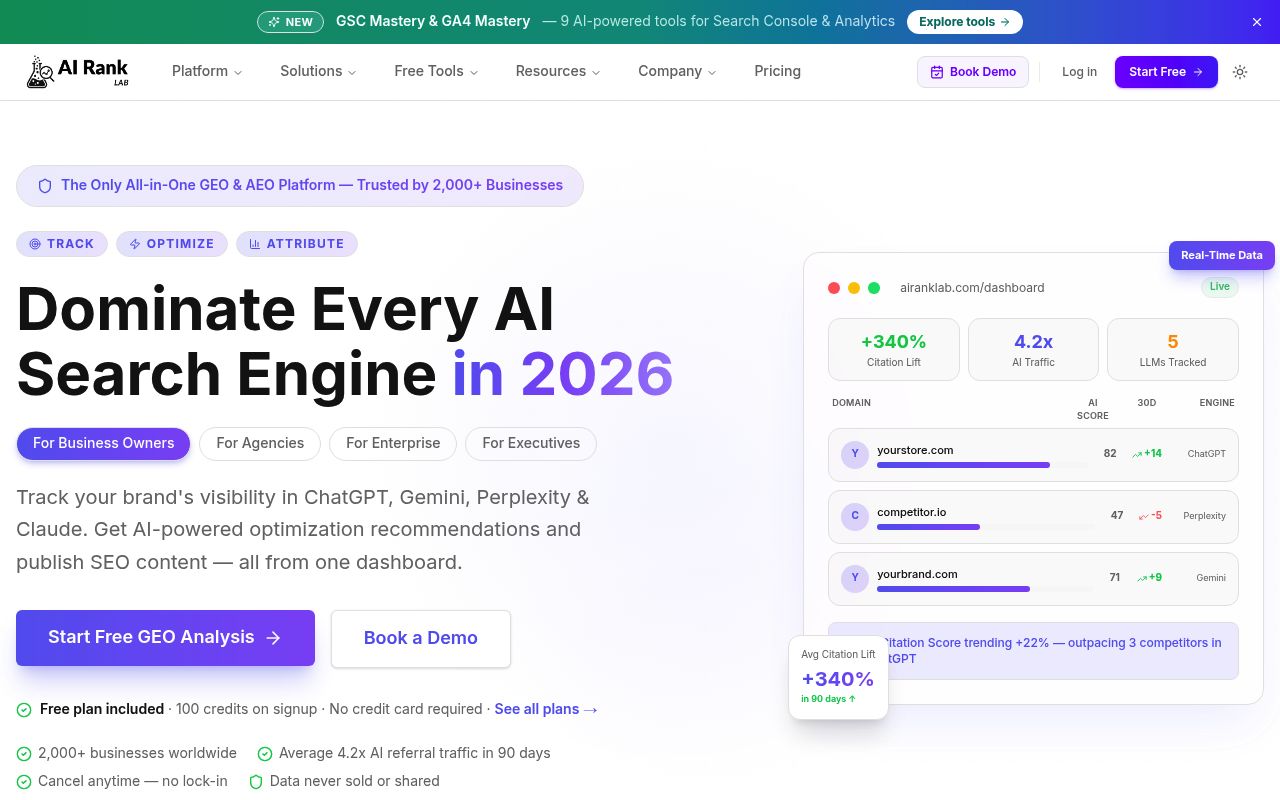Select the For Executives tab

[531, 443]
